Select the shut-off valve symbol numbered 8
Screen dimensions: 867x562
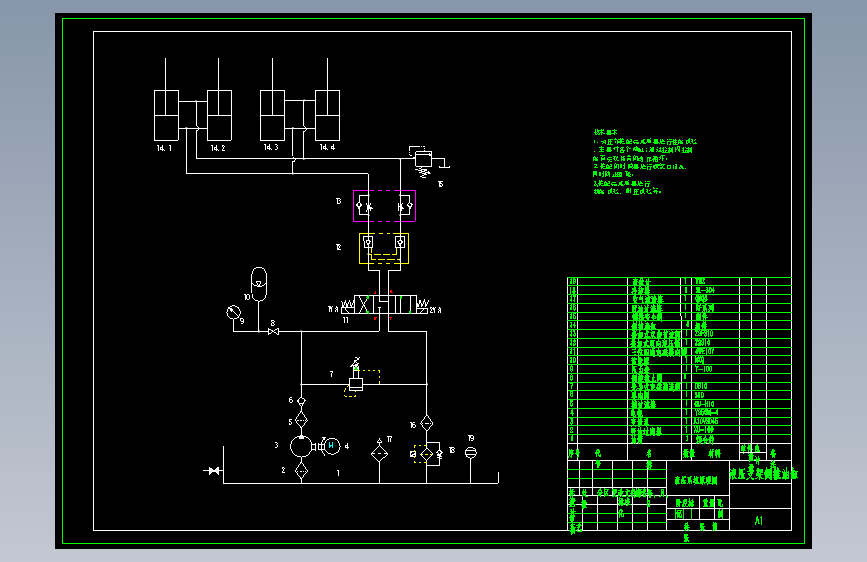point(273,331)
